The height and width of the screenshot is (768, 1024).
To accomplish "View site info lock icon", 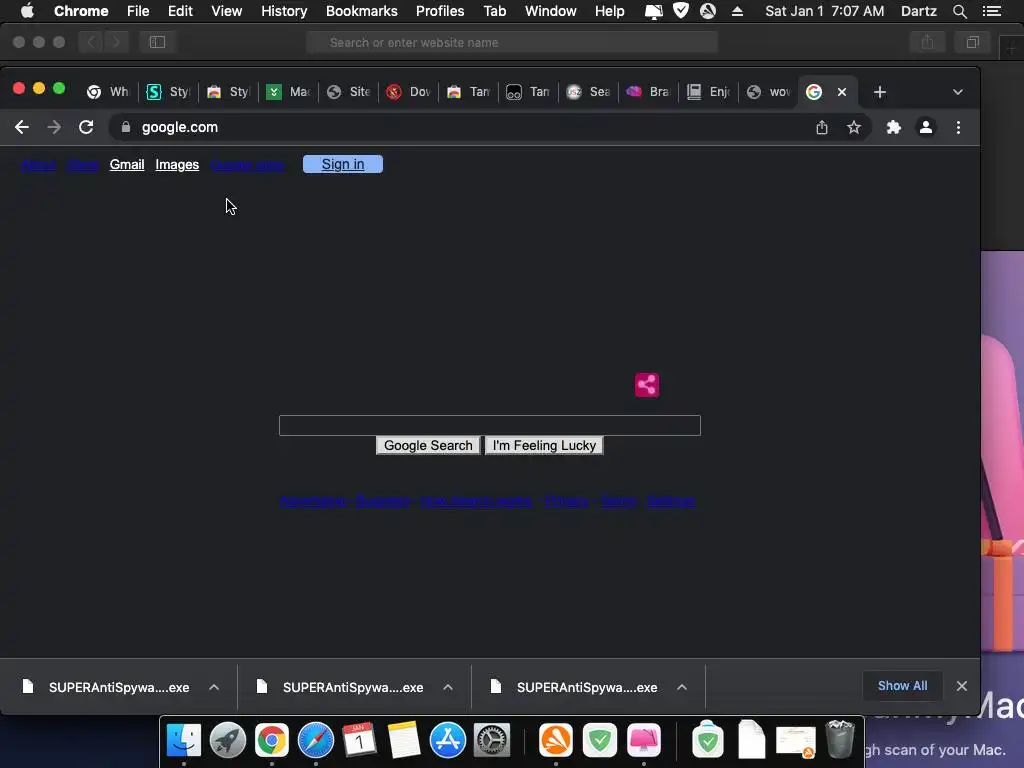I will pyautogui.click(x=126, y=127).
